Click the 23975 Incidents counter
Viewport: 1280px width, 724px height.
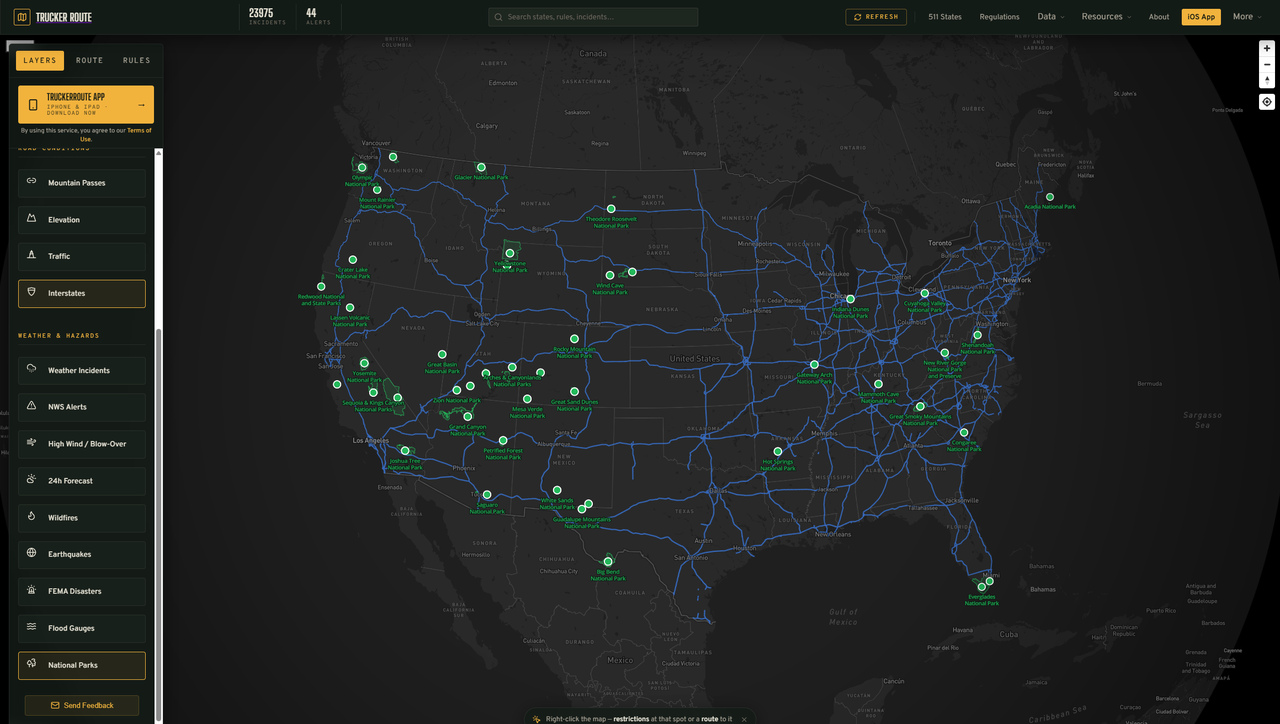point(267,17)
